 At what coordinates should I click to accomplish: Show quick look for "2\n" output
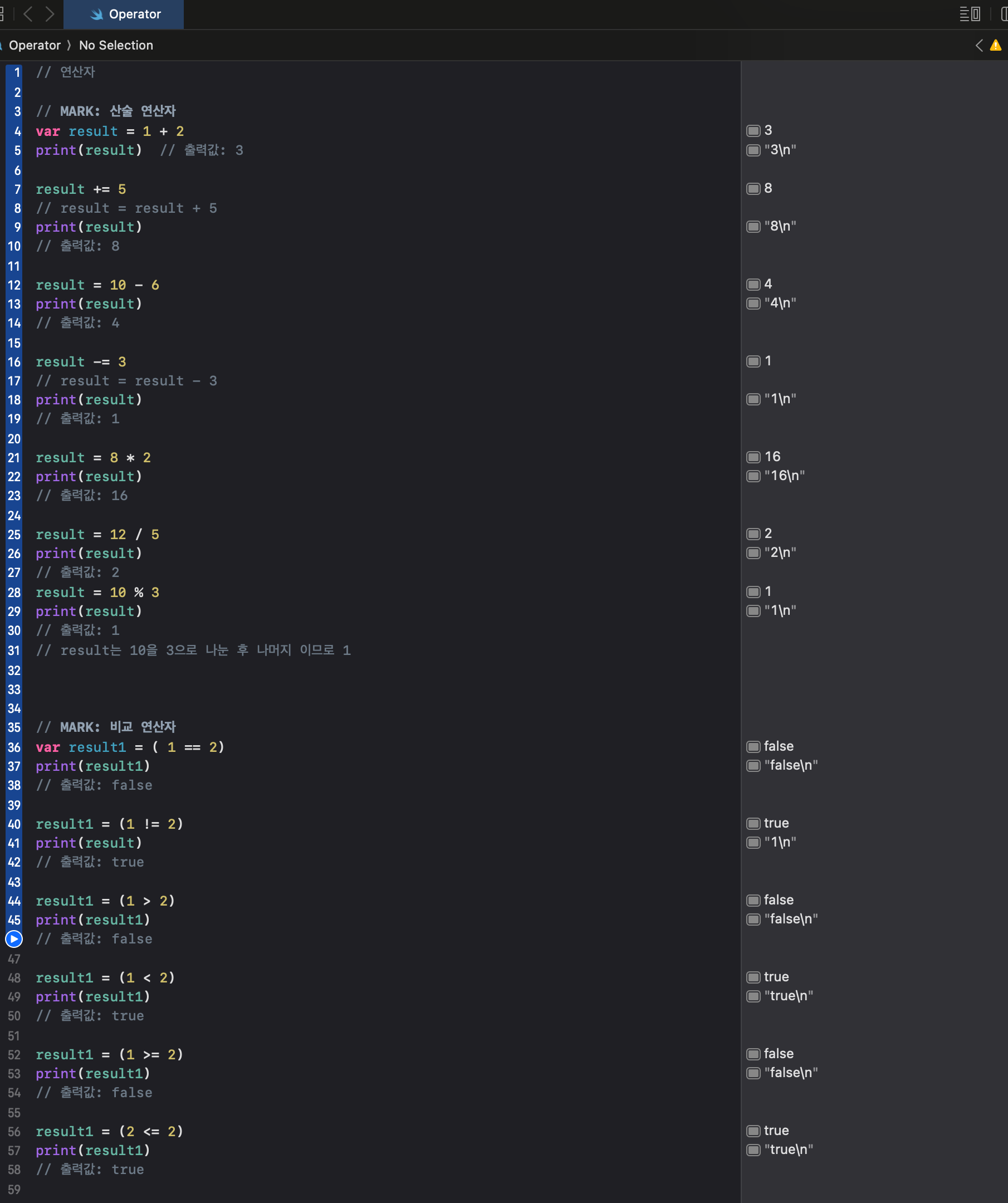pos(753,554)
